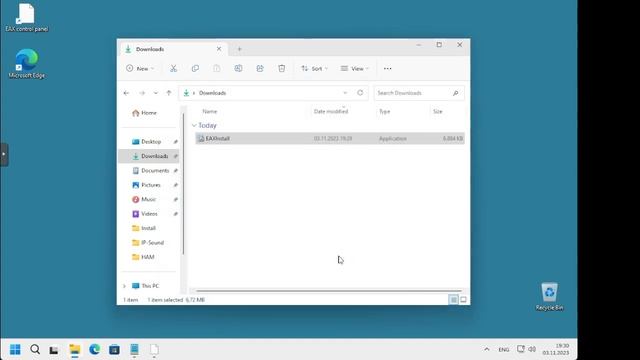Open Microsoft Edge desktop shortcut
This screenshot has width=640, height=360.
27,64
